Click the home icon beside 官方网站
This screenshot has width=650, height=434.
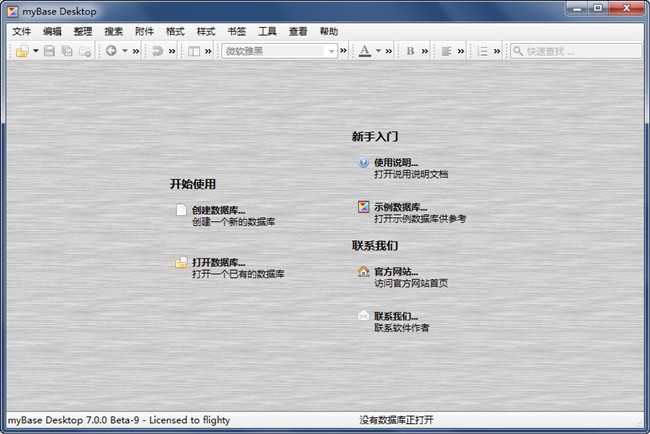(x=364, y=272)
